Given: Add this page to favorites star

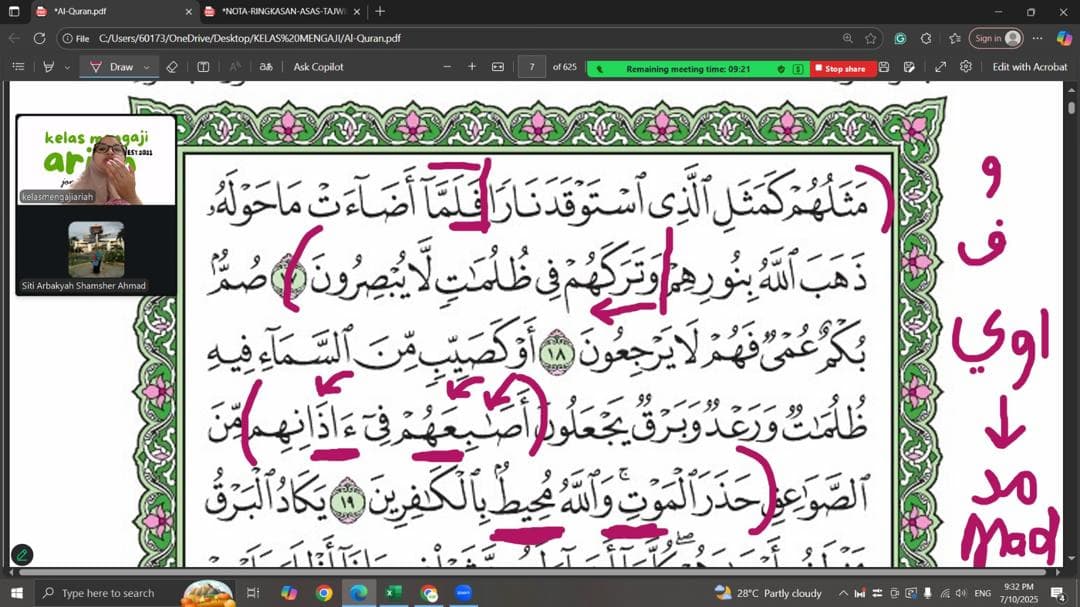Looking at the screenshot, I should 871,39.
